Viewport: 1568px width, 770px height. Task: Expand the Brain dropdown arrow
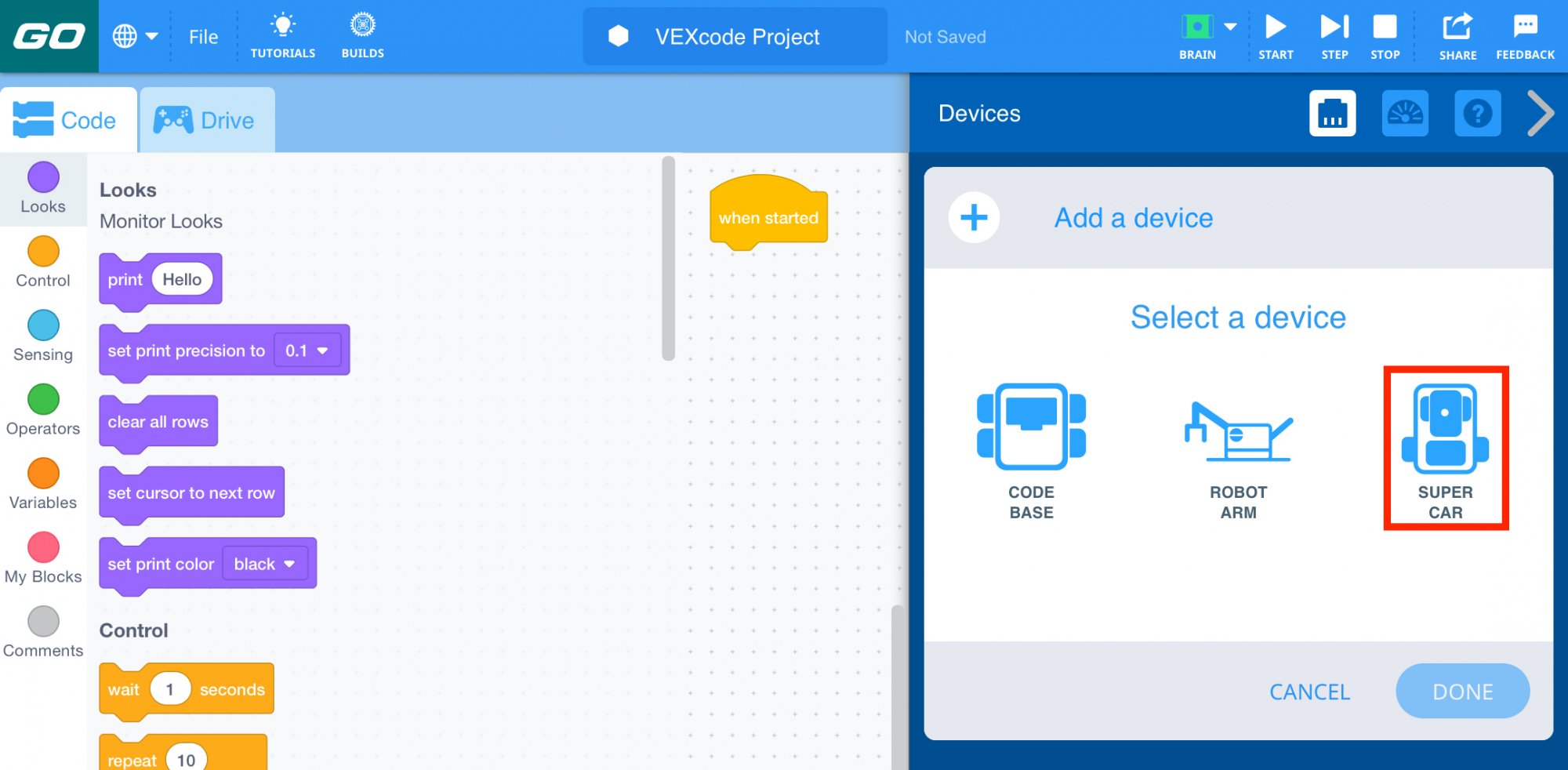[1231, 27]
